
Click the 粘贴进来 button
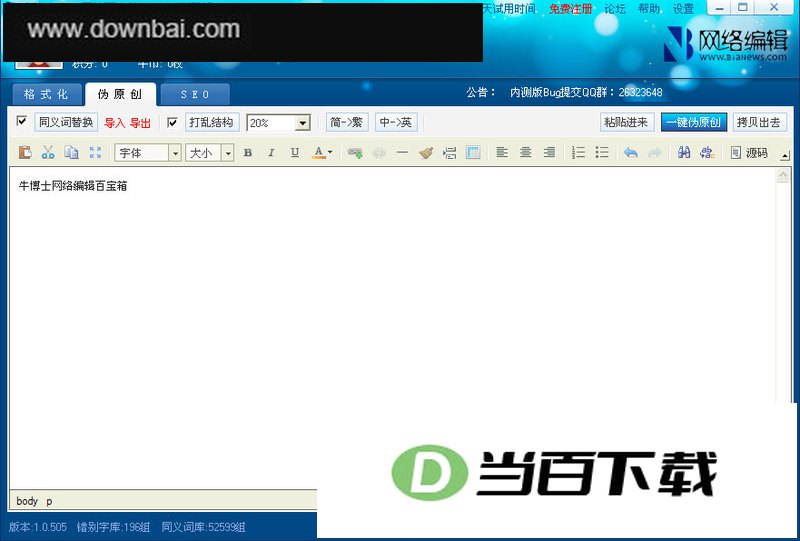627,122
